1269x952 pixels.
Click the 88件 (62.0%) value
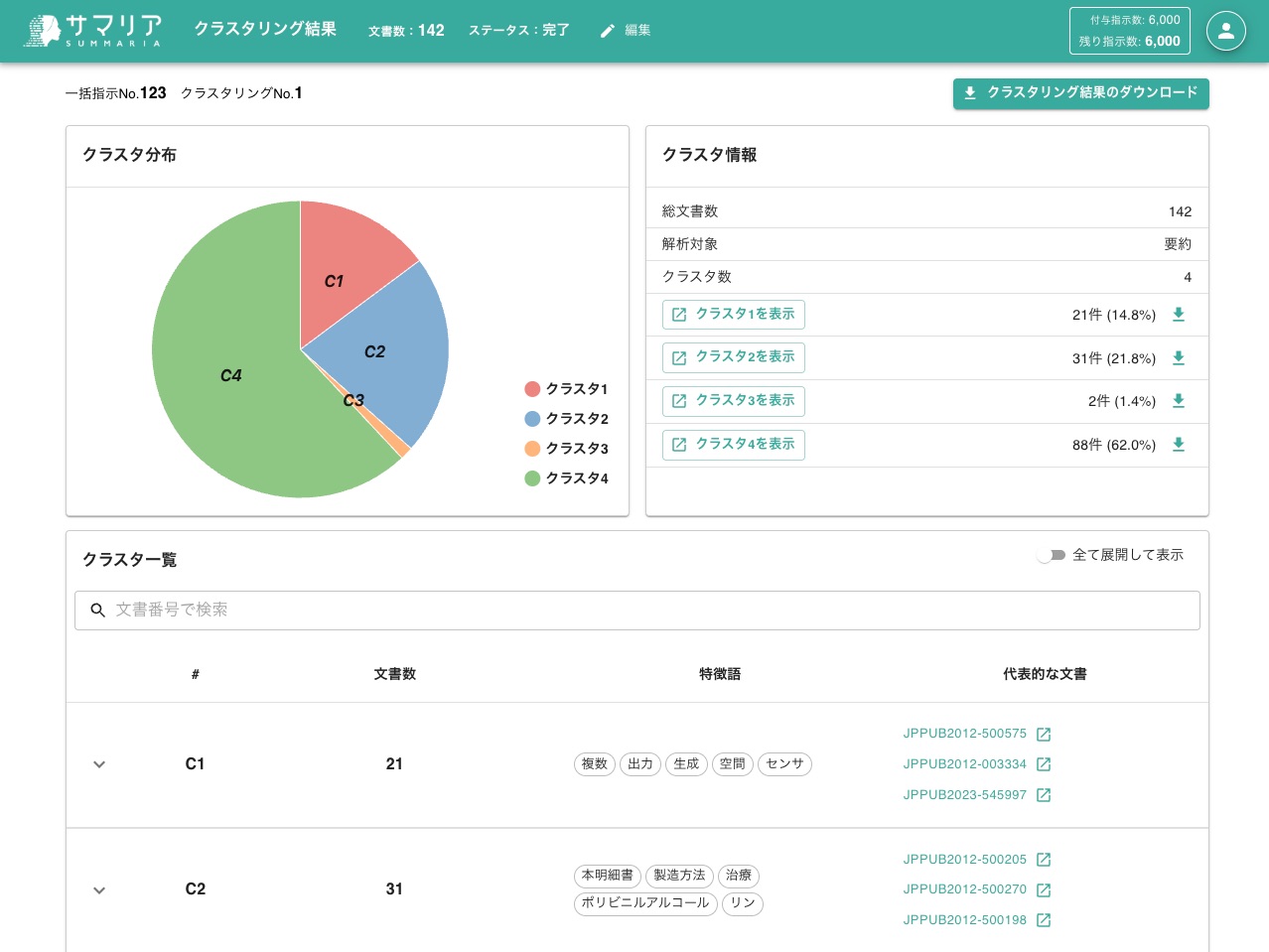pos(1114,445)
